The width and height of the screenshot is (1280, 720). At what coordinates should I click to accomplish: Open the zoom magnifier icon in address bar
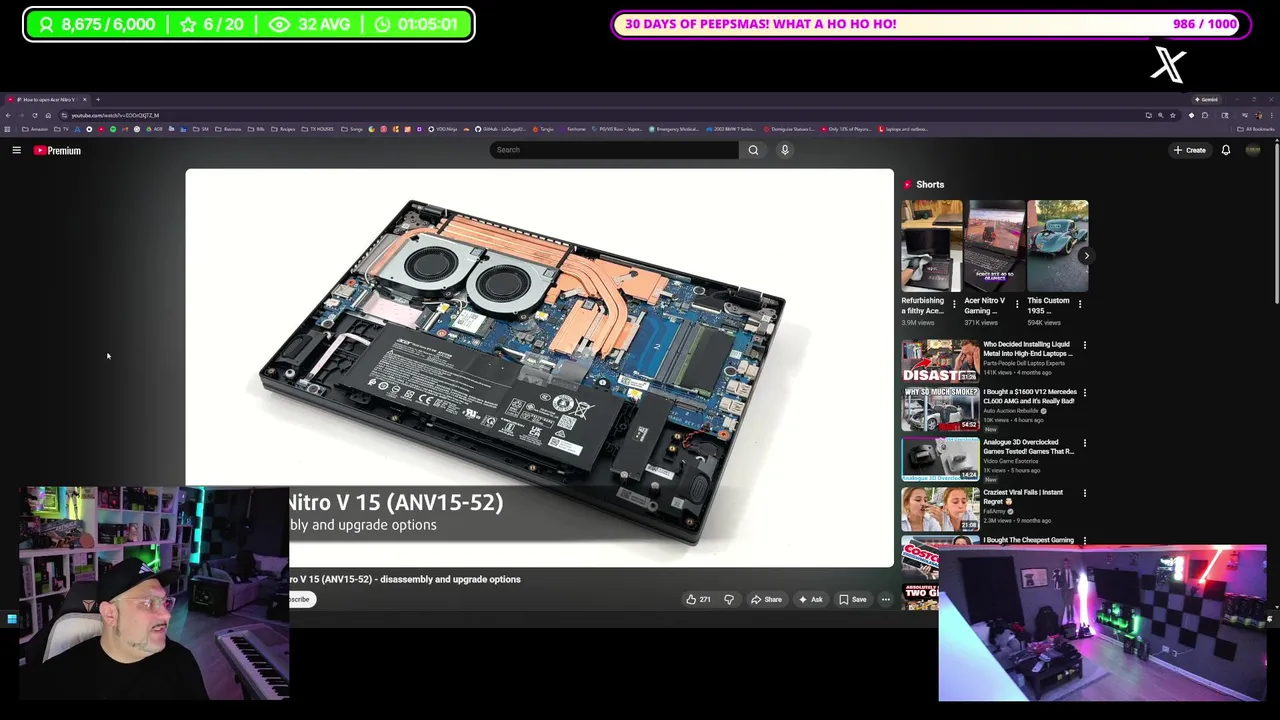[1160, 115]
